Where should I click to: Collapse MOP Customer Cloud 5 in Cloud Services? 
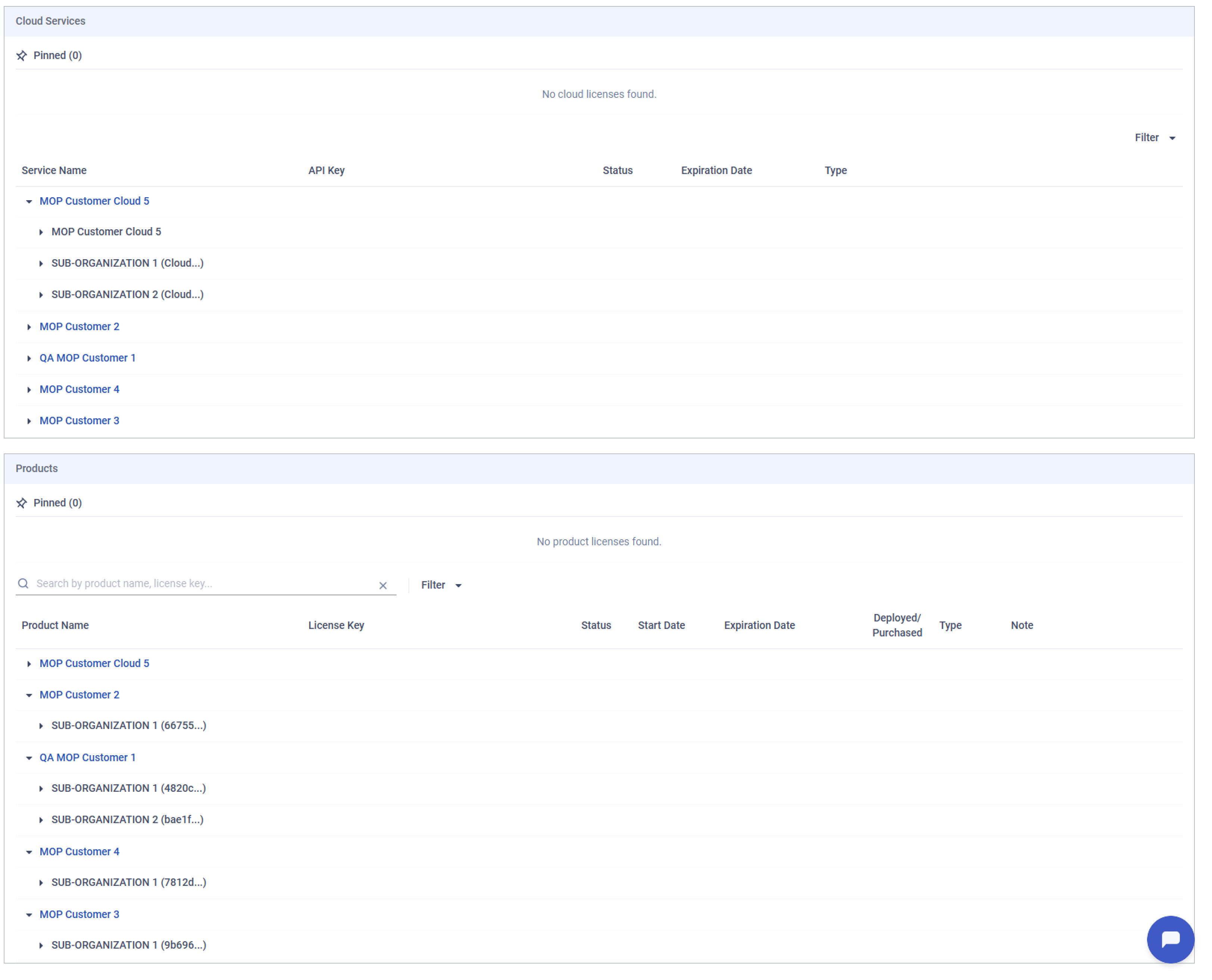(29, 202)
